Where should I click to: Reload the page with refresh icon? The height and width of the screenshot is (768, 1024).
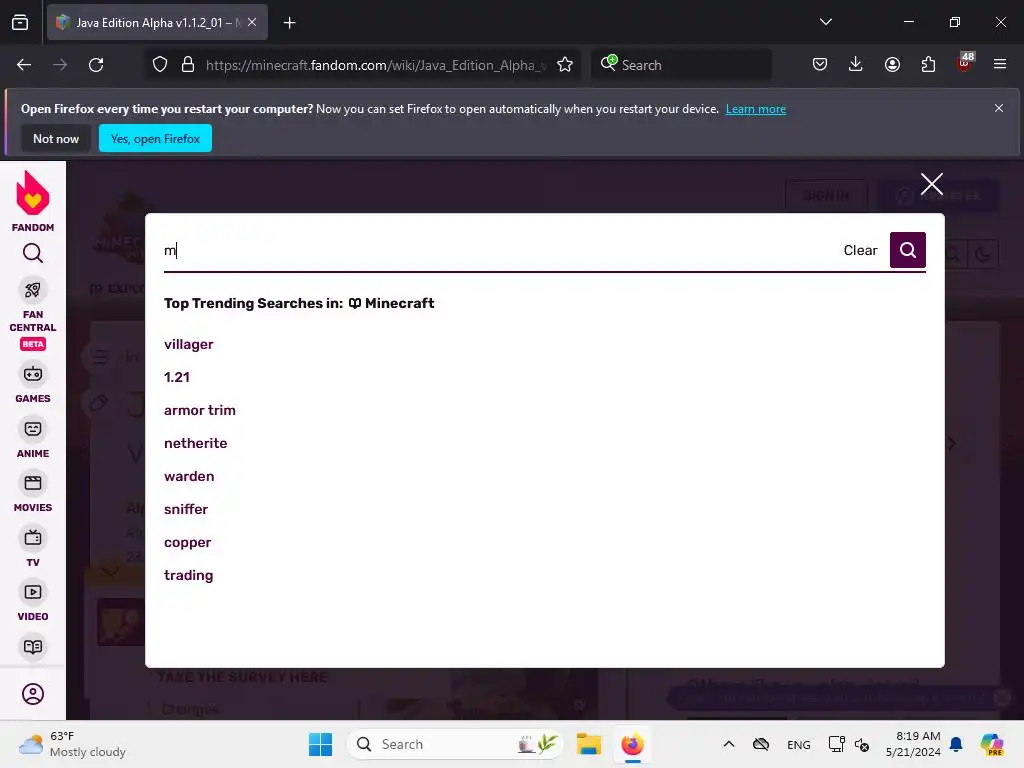click(96, 65)
